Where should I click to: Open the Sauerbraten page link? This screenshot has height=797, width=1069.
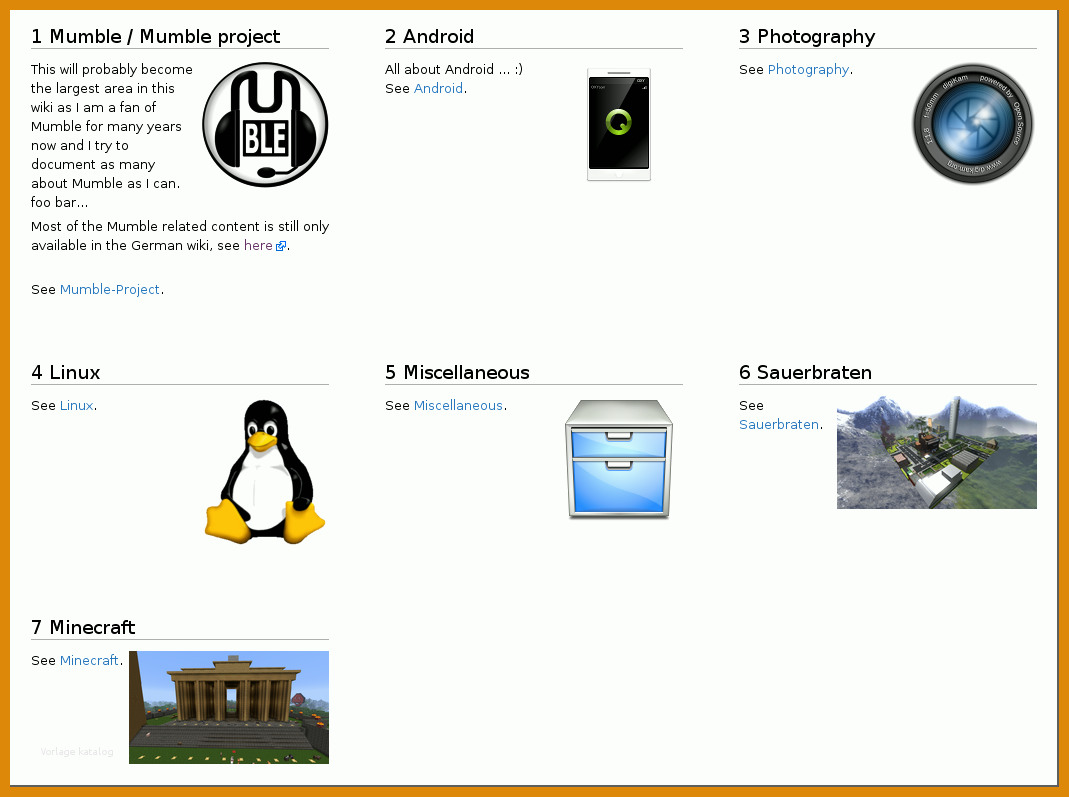(779, 425)
